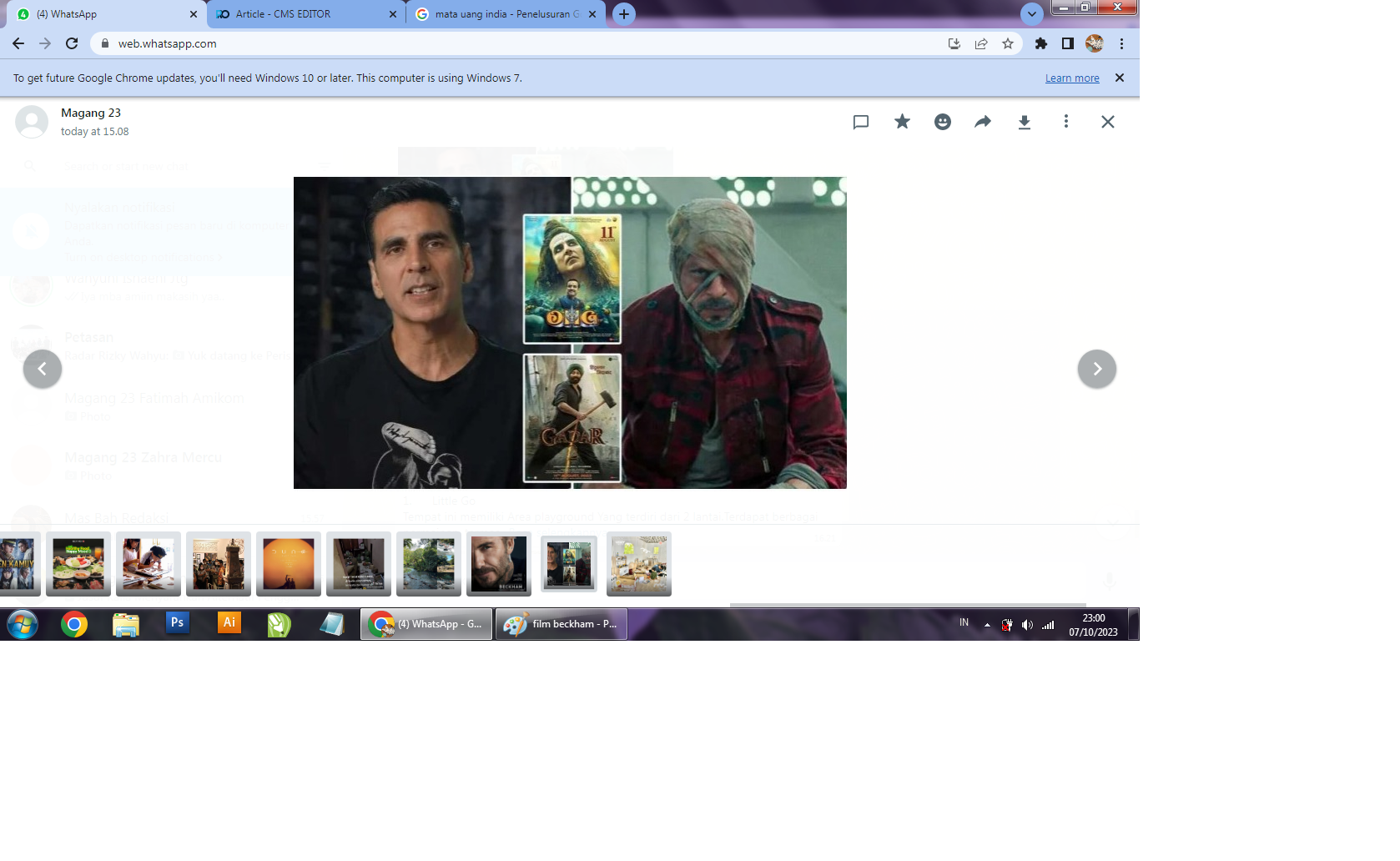Select the river landscape thumbnail
1400x861 pixels.
(x=429, y=564)
